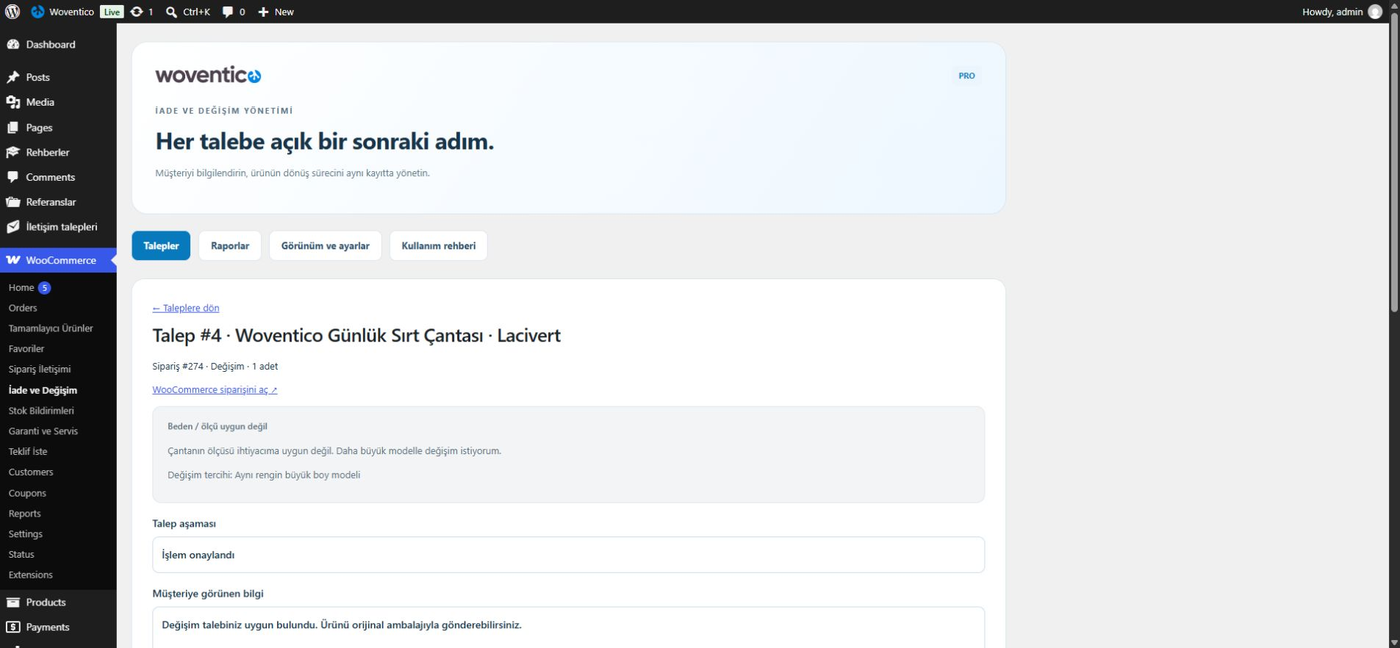Click the admin avatar next to Howdy, admin

click(1375, 12)
